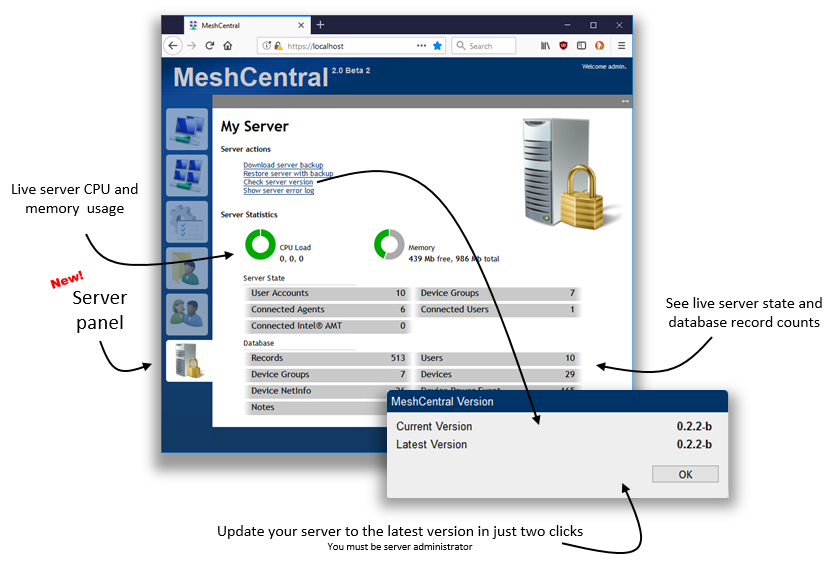This screenshot has width=834, height=572.
Task: Click the Welcome admin text
Action: [604, 67]
